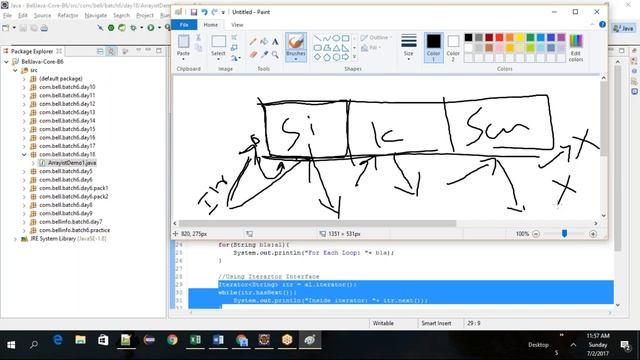Select the Pencil tool in Paint
This screenshot has height=360, width=640.
(253, 42)
